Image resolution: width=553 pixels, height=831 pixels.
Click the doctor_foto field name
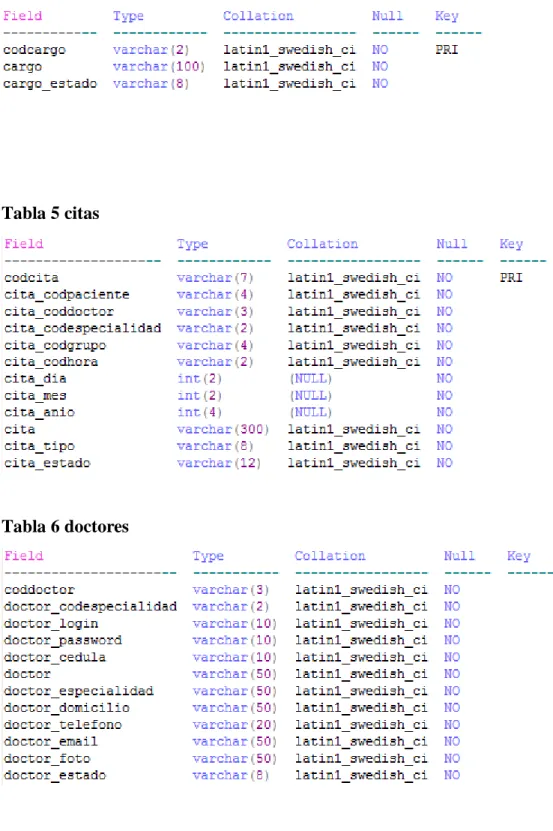pyautogui.click(x=47, y=758)
